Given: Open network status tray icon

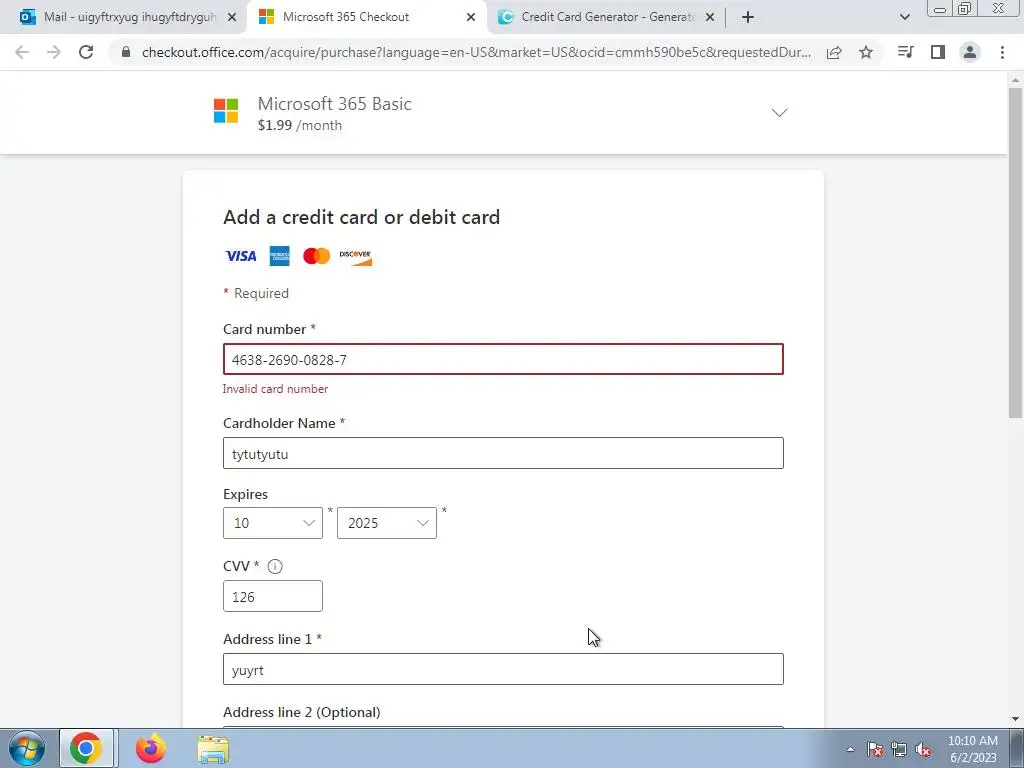Looking at the screenshot, I should pos(899,749).
